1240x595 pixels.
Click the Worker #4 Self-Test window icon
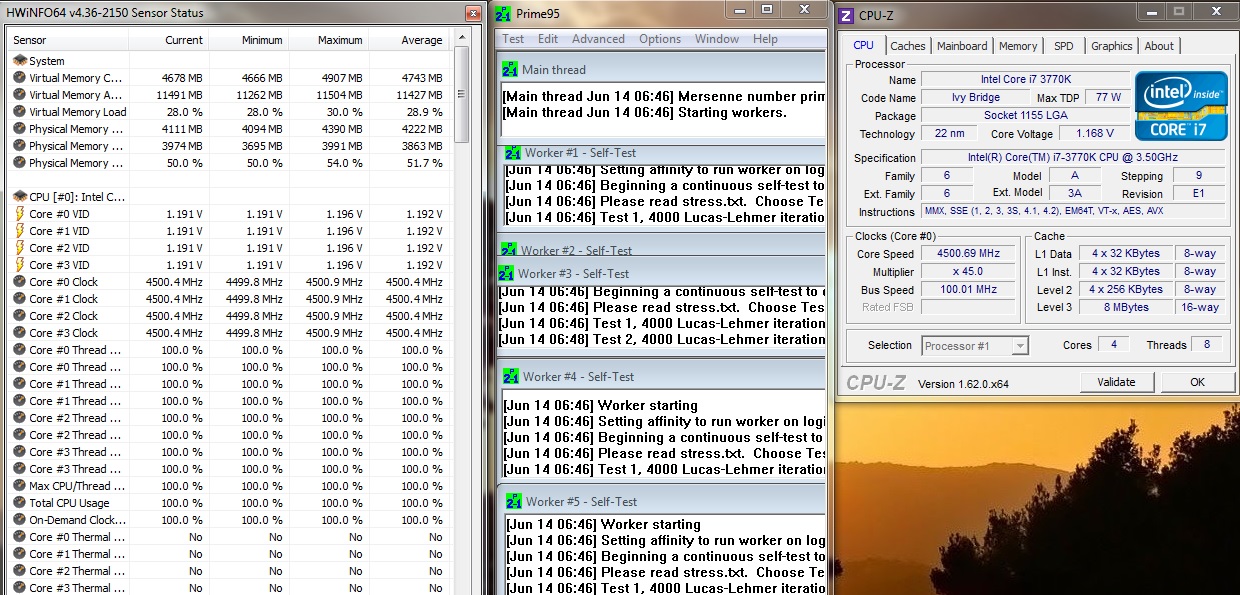(x=512, y=376)
